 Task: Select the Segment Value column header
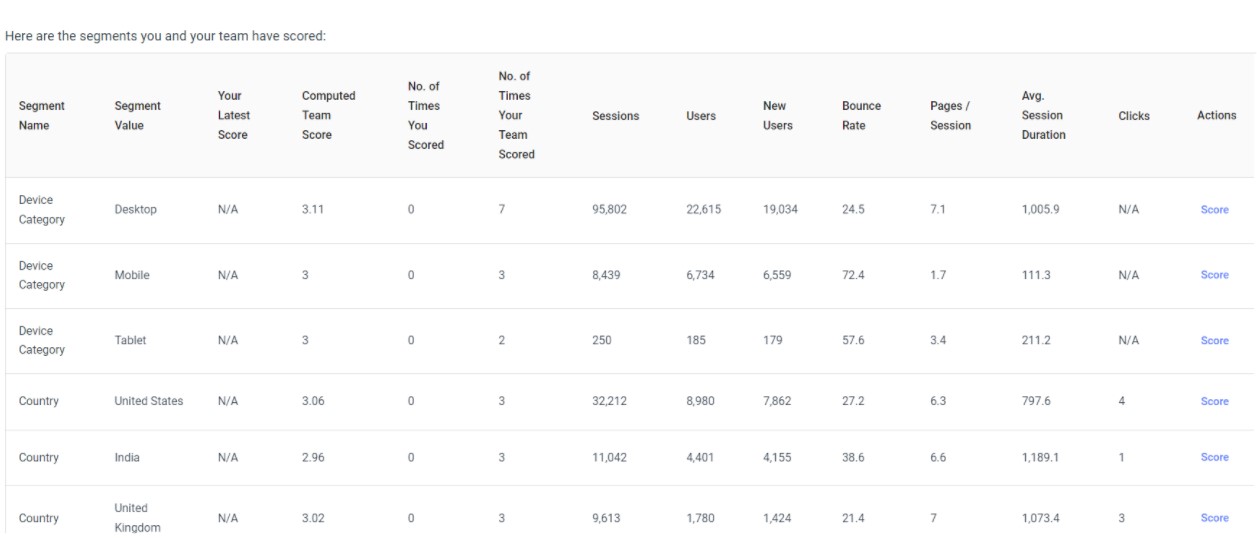click(x=138, y=116)
